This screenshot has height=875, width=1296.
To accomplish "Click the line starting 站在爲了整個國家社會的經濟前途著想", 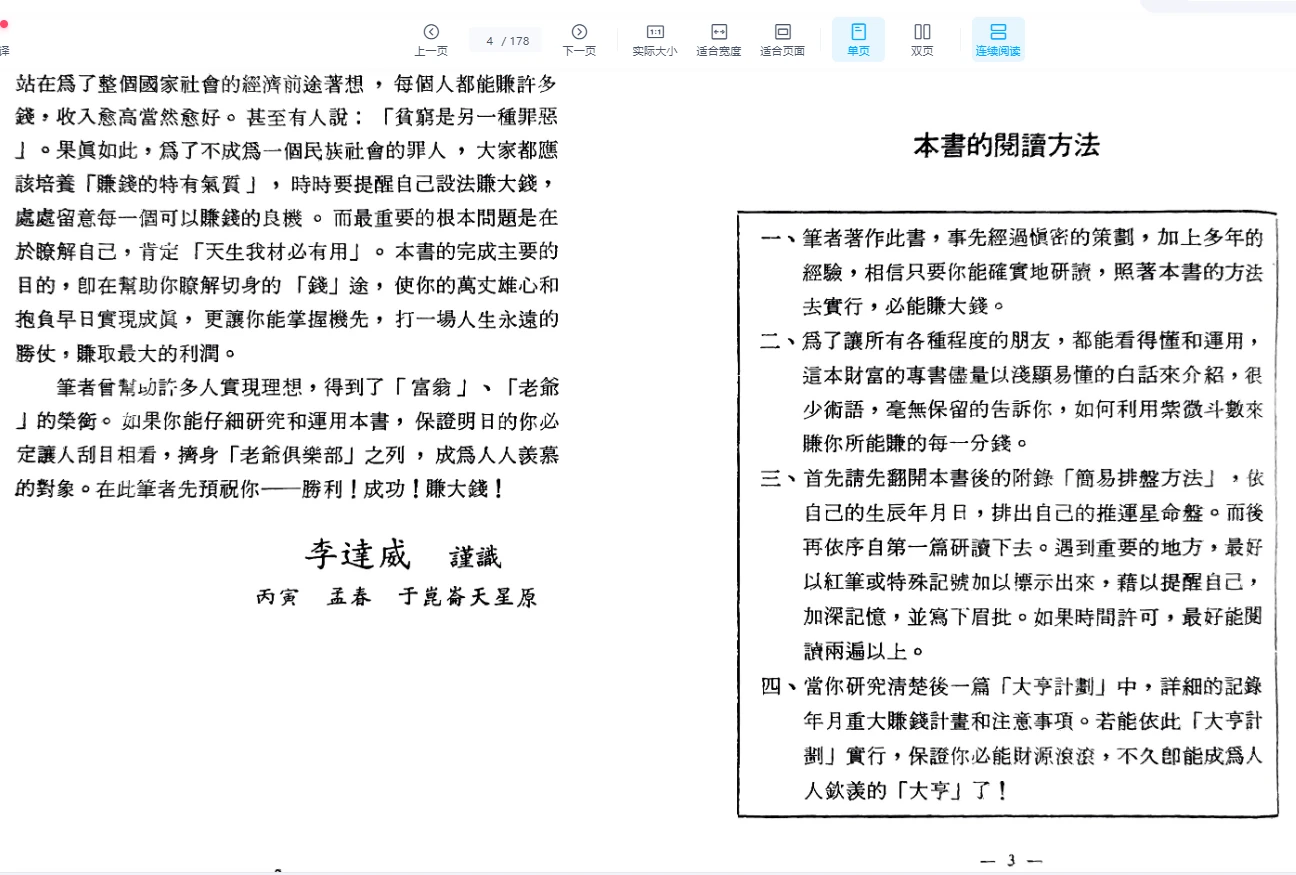I will tap(287, 83).
